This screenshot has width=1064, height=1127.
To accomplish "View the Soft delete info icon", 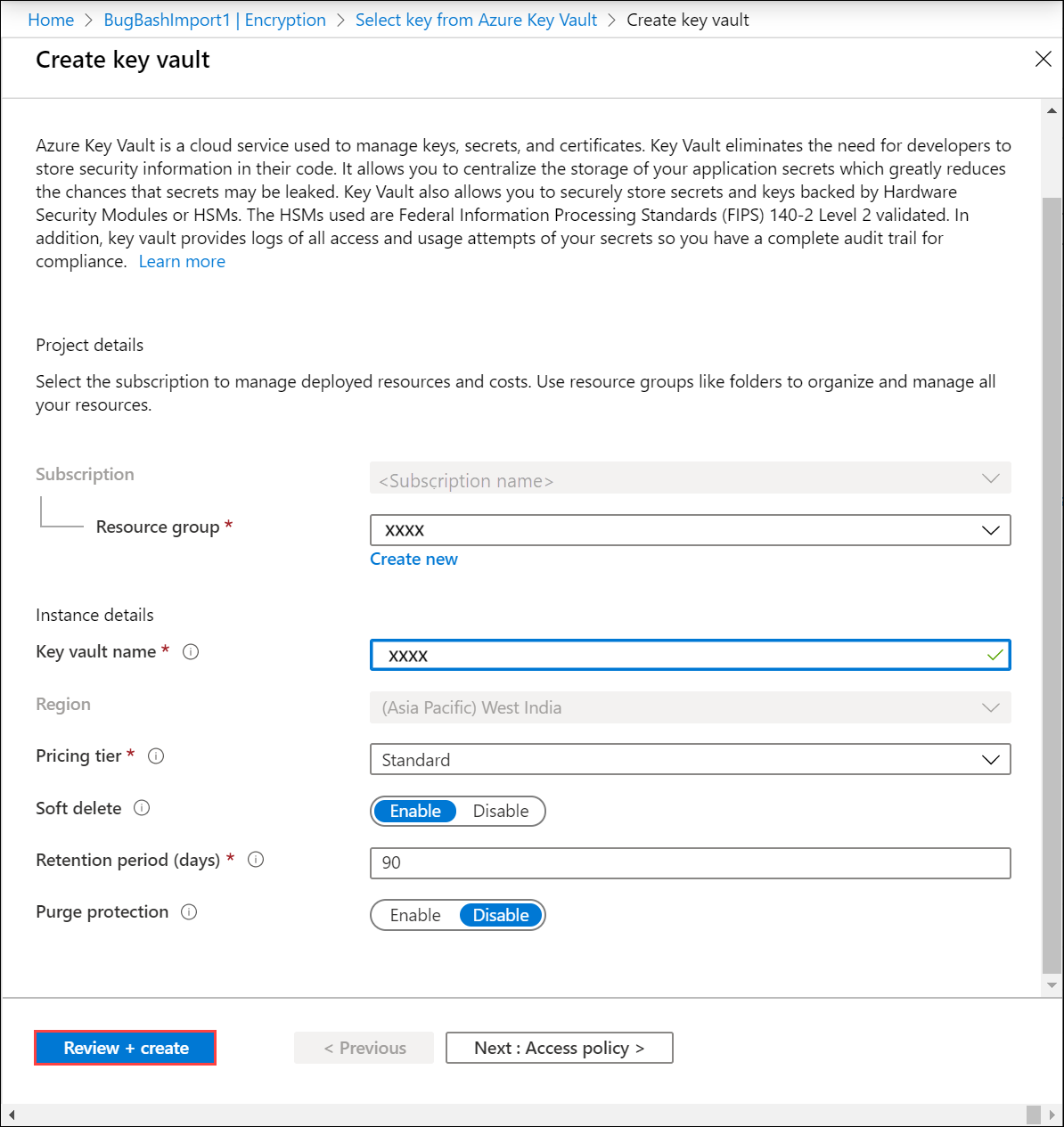I will click(x=142, y=808).
